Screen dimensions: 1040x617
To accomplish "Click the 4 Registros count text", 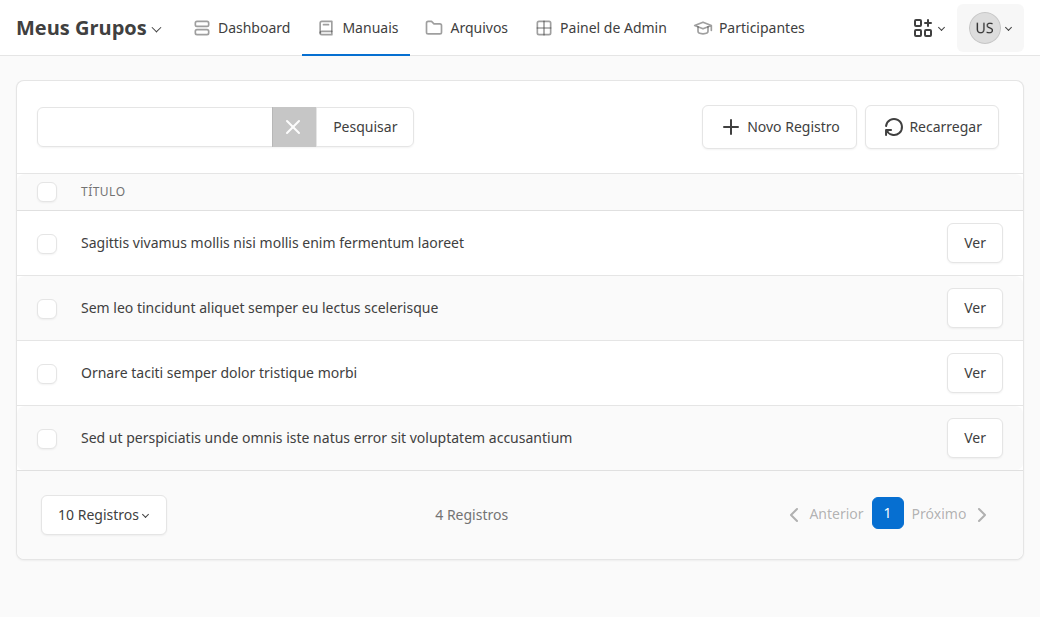I will [x=472, y=515].
